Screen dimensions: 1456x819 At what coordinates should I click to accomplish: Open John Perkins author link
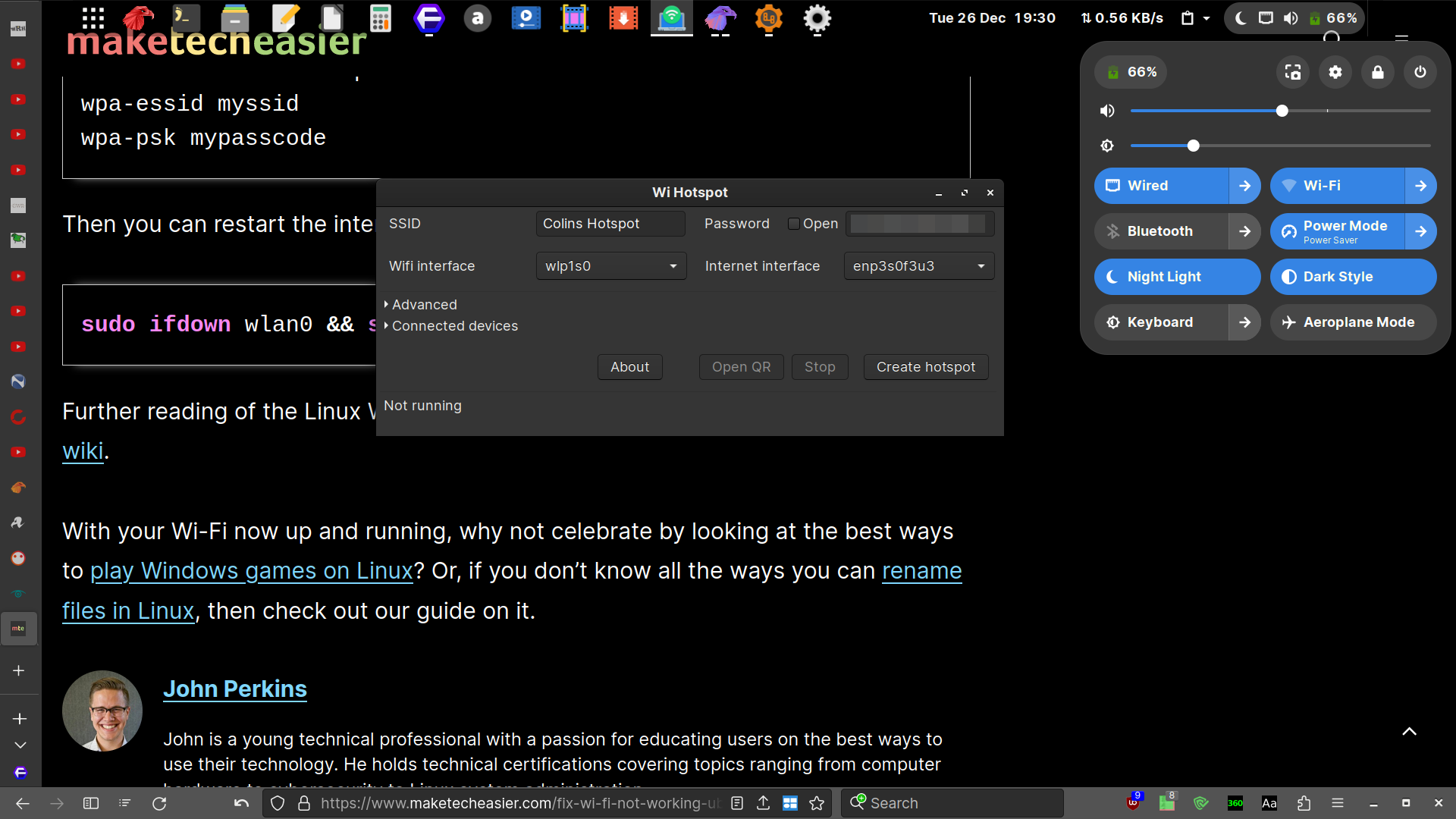pos(235,689)
